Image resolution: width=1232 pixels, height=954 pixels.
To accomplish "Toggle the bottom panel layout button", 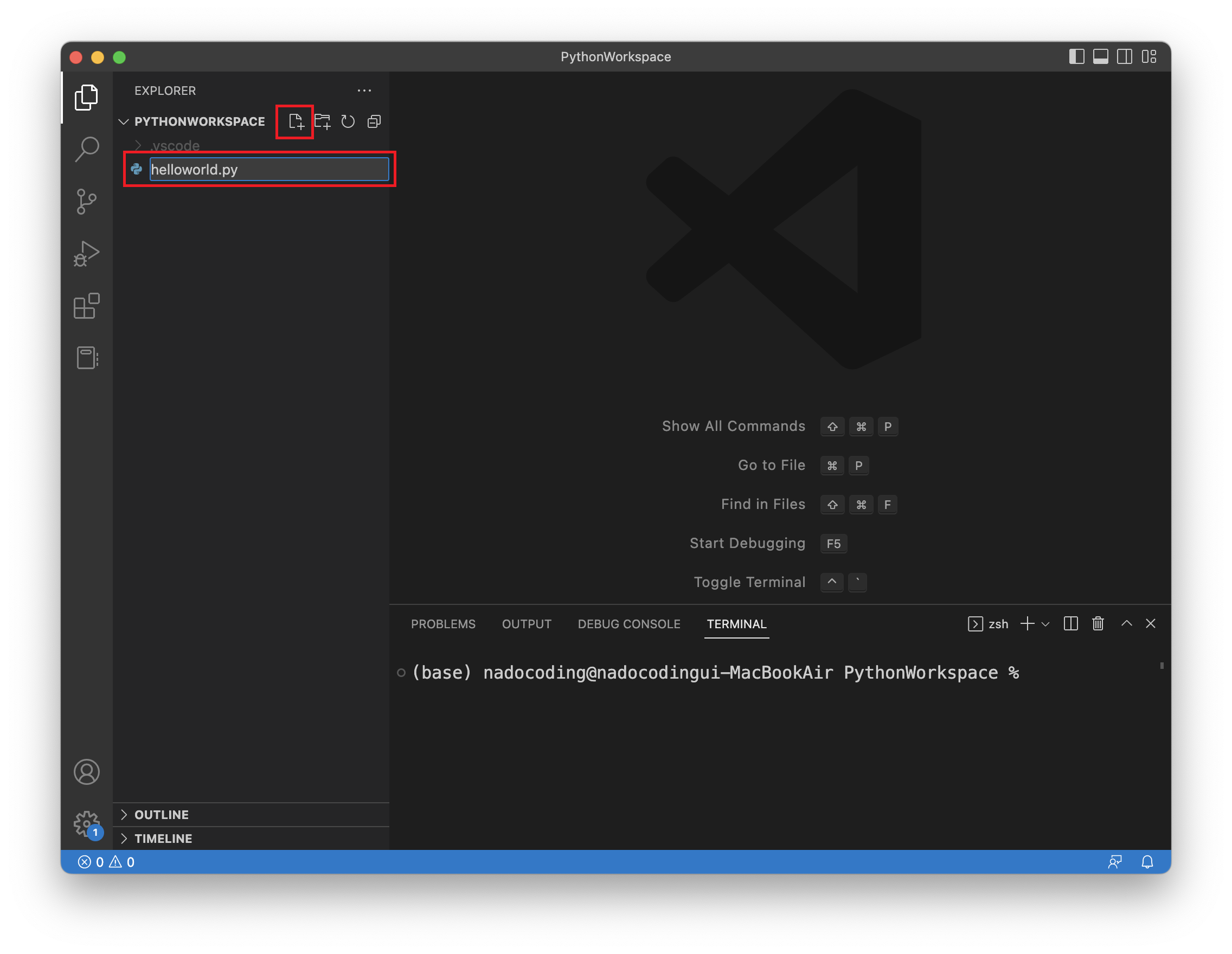I will coord(1100,57).
